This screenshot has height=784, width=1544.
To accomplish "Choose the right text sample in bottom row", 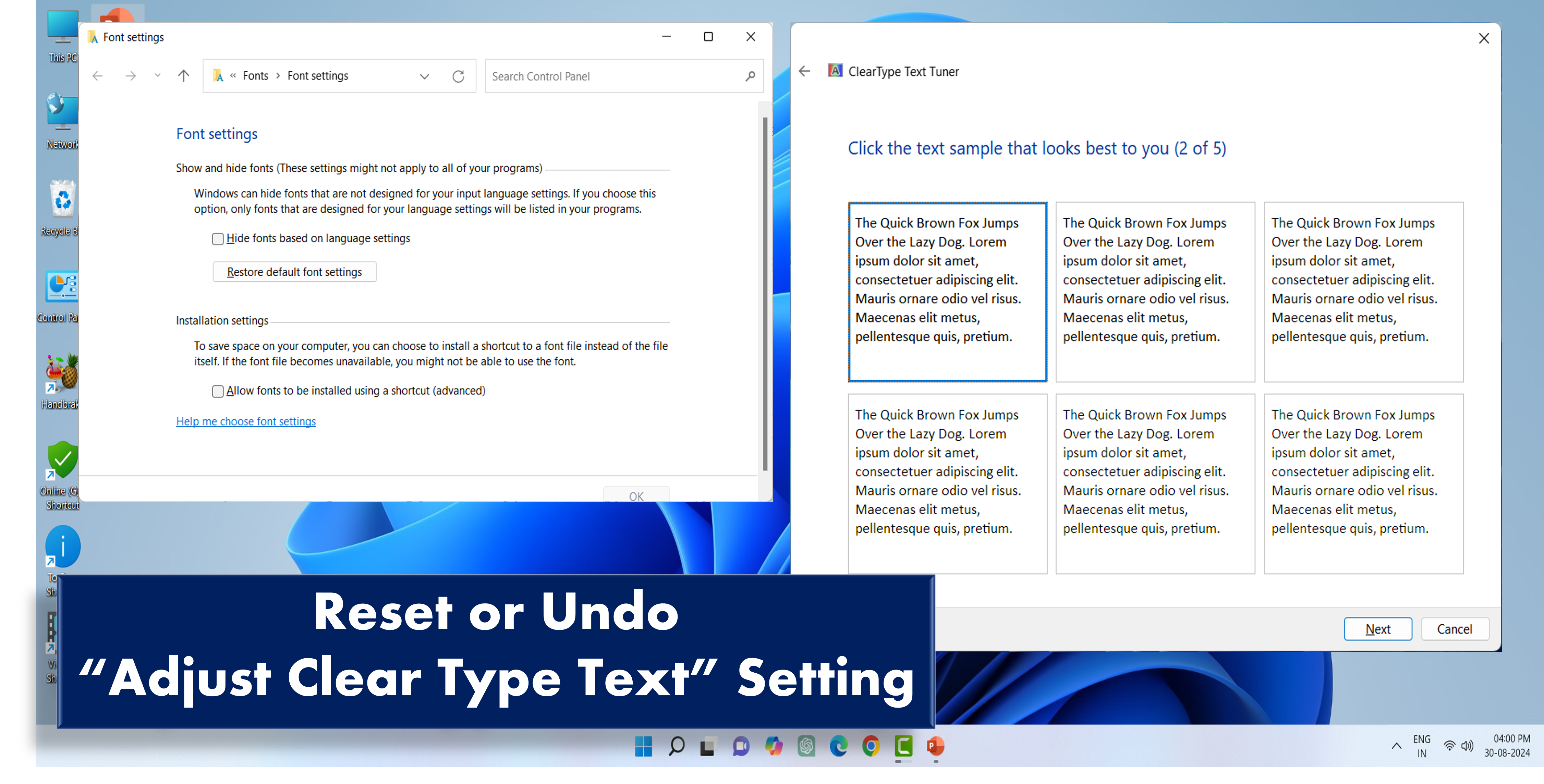I will (1364, 484).
